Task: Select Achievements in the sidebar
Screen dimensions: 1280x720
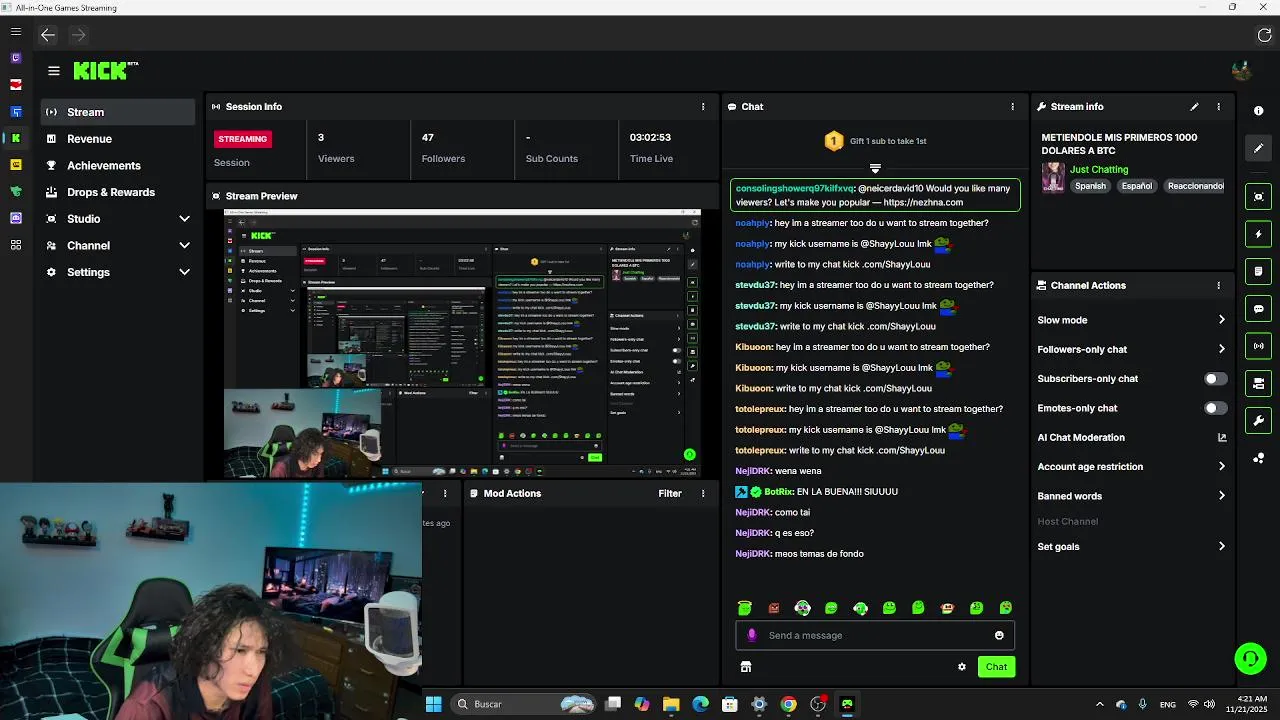Action: [118, 165]
